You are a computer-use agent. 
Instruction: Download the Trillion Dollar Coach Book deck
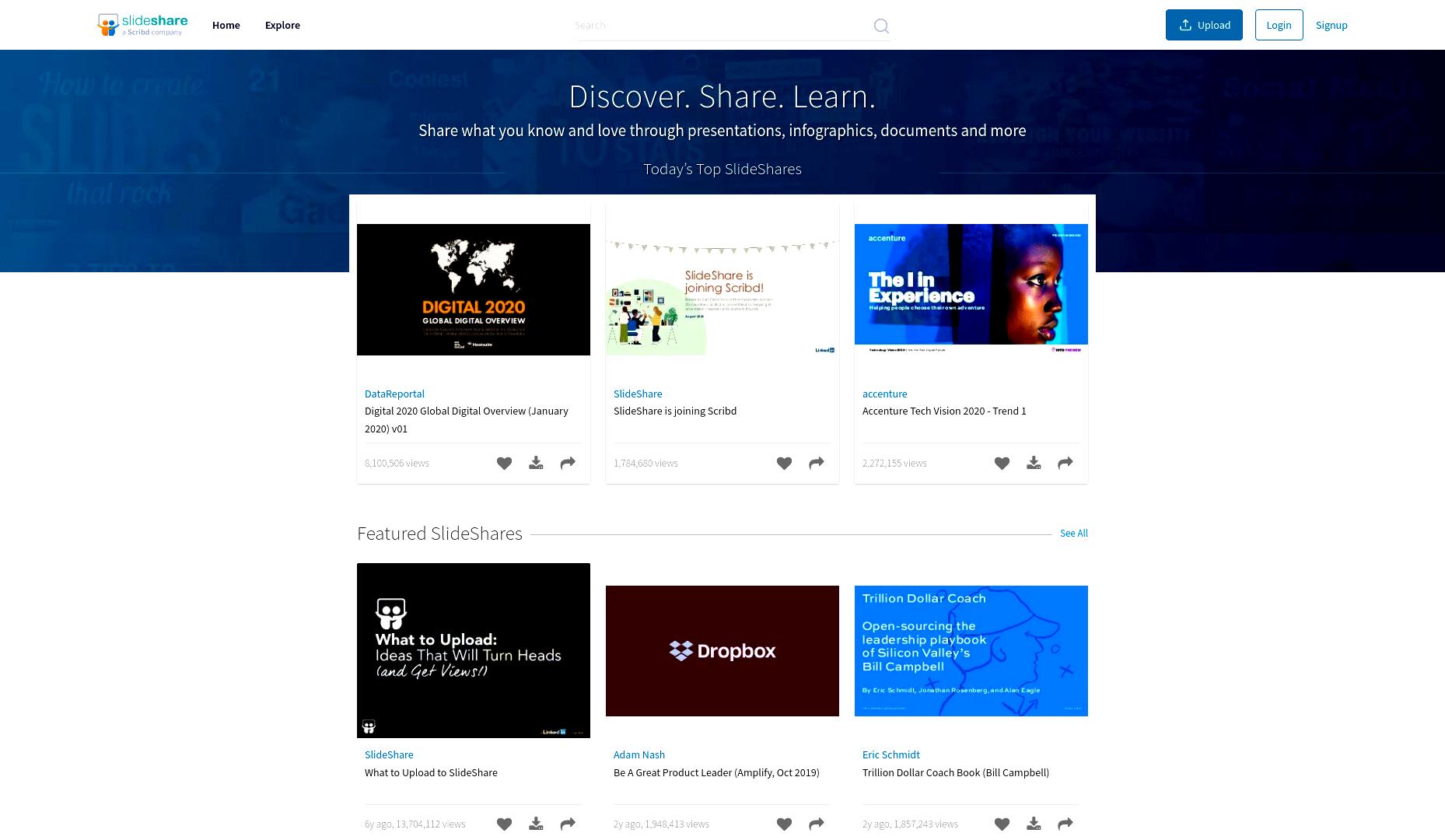click(1034, 824)
